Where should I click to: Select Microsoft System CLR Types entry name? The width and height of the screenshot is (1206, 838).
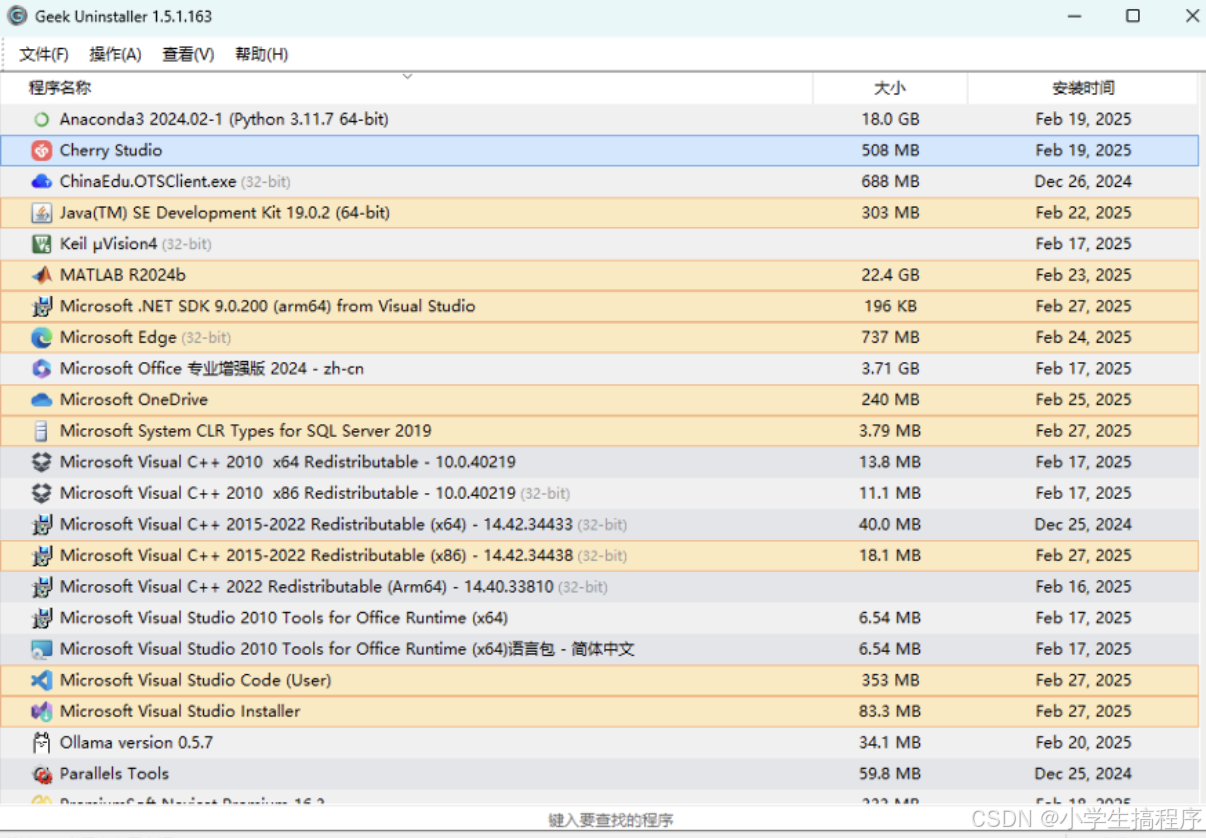tap(246, 431)
